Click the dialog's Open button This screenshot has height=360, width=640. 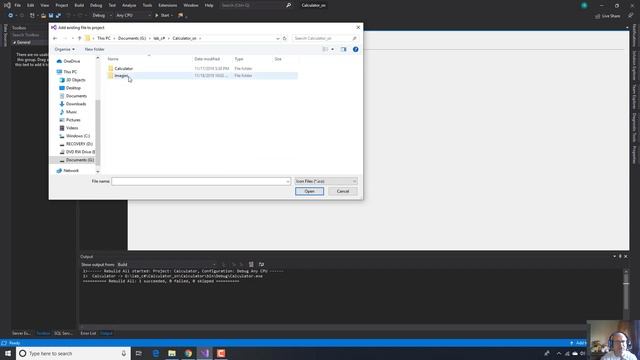tap(309, 191)
